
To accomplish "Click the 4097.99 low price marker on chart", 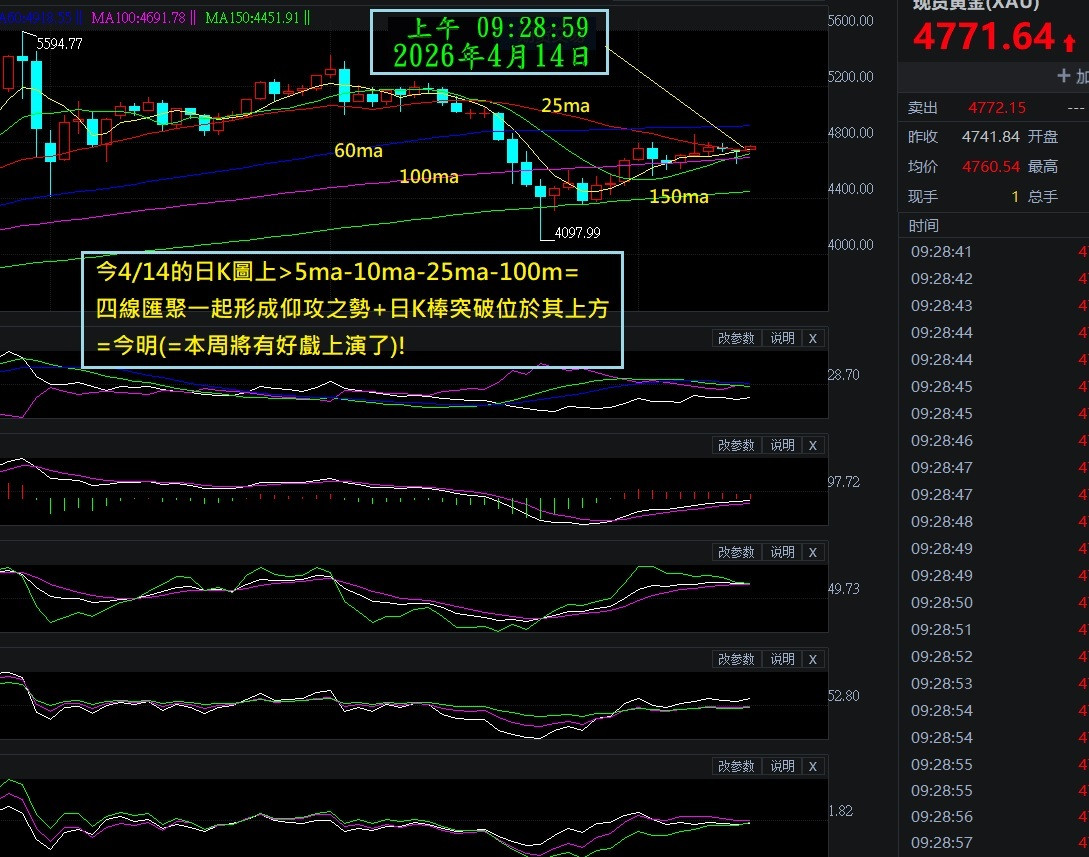I will [x=576, y=233].
